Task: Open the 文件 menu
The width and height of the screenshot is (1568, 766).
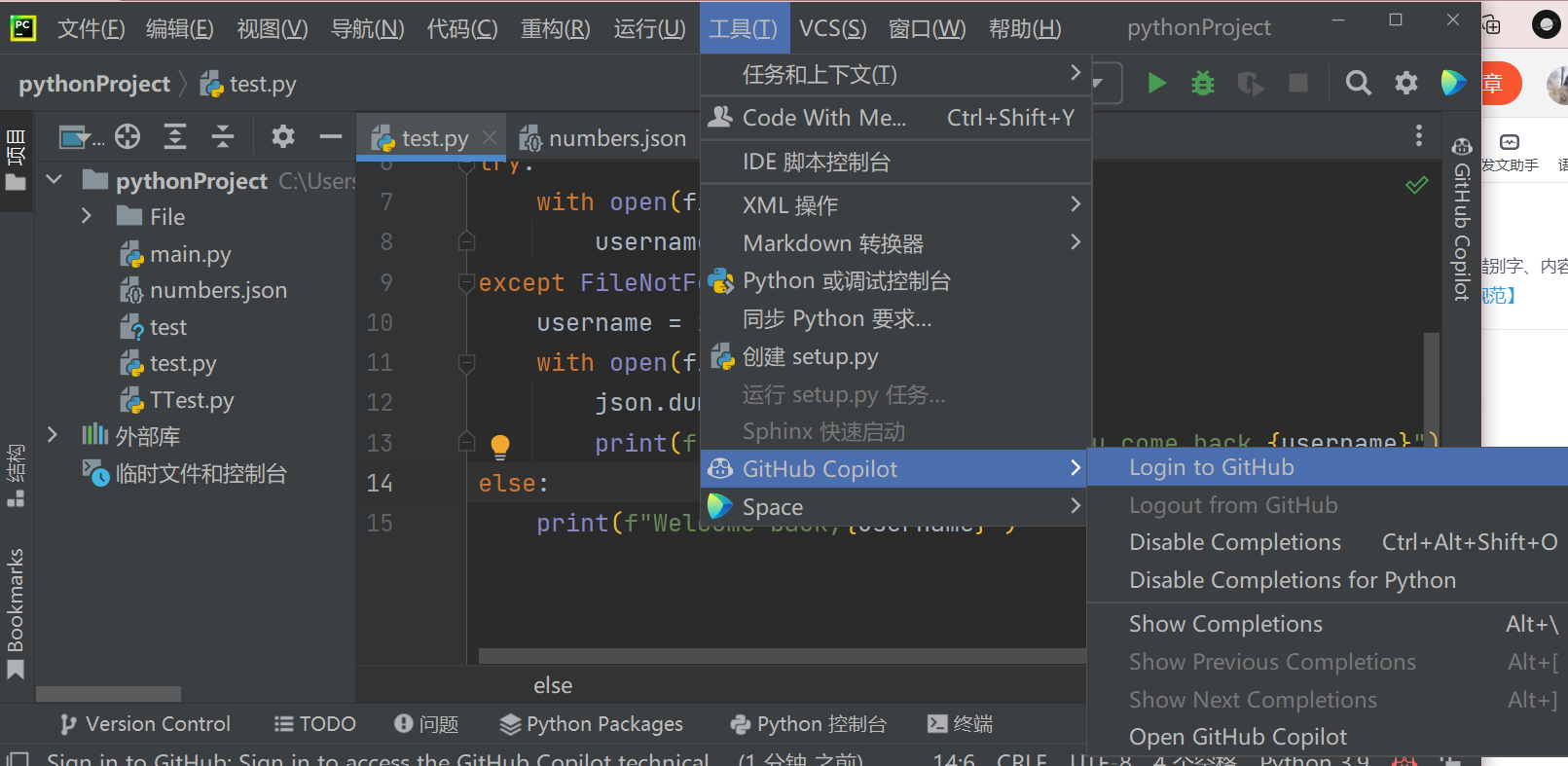Action: click(91, 28)
